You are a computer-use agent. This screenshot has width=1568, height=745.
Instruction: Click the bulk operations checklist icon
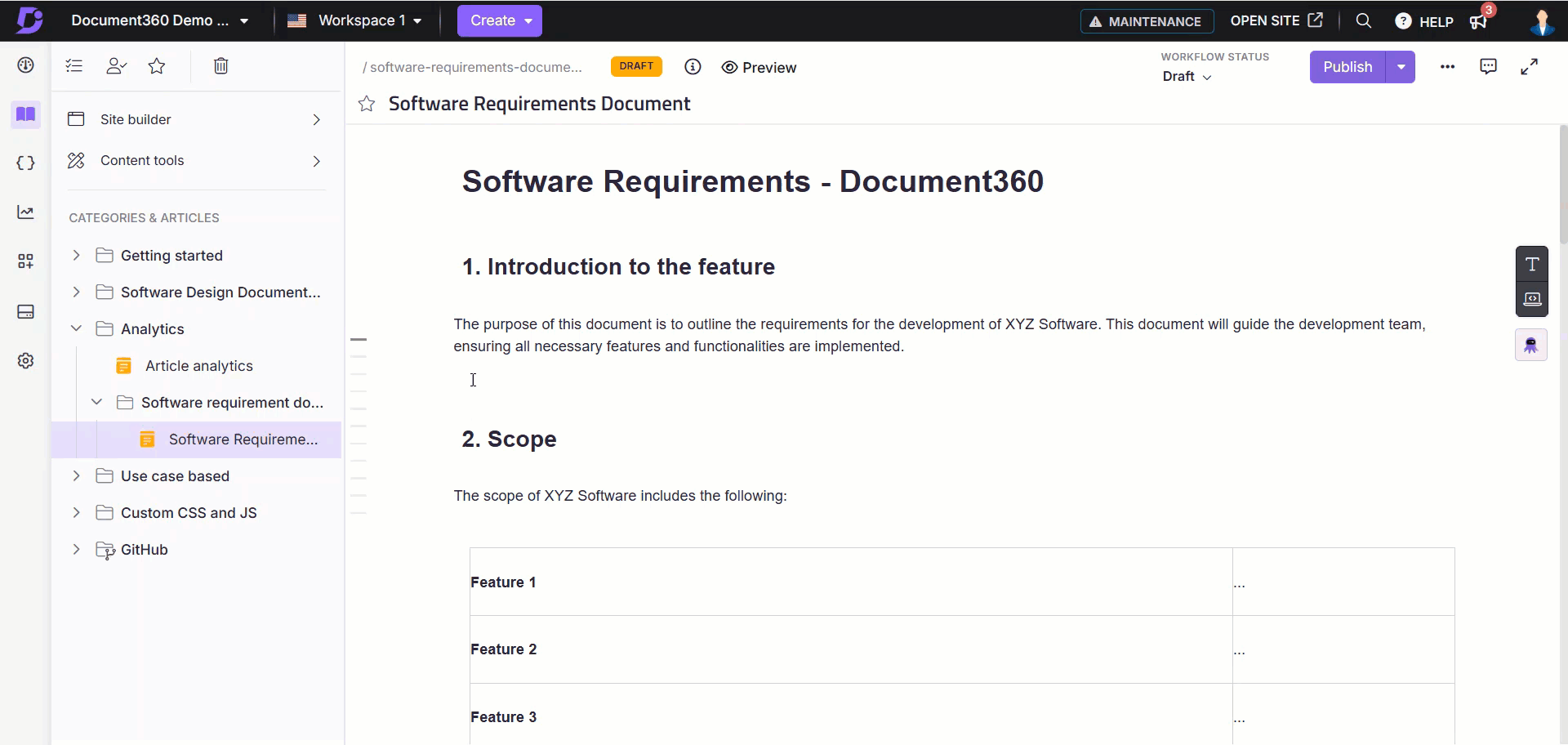74,66
